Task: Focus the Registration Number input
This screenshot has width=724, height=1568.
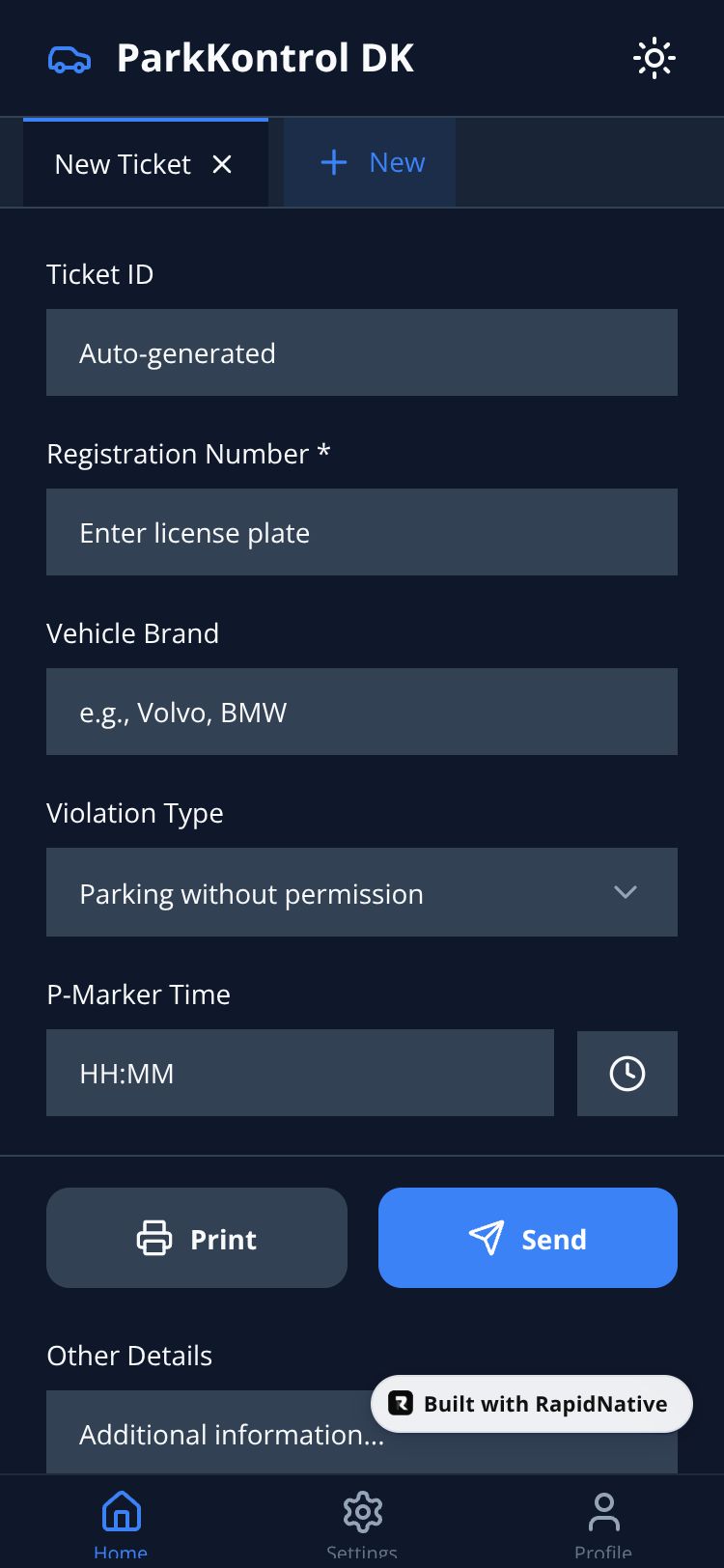Action: [361, 533]
